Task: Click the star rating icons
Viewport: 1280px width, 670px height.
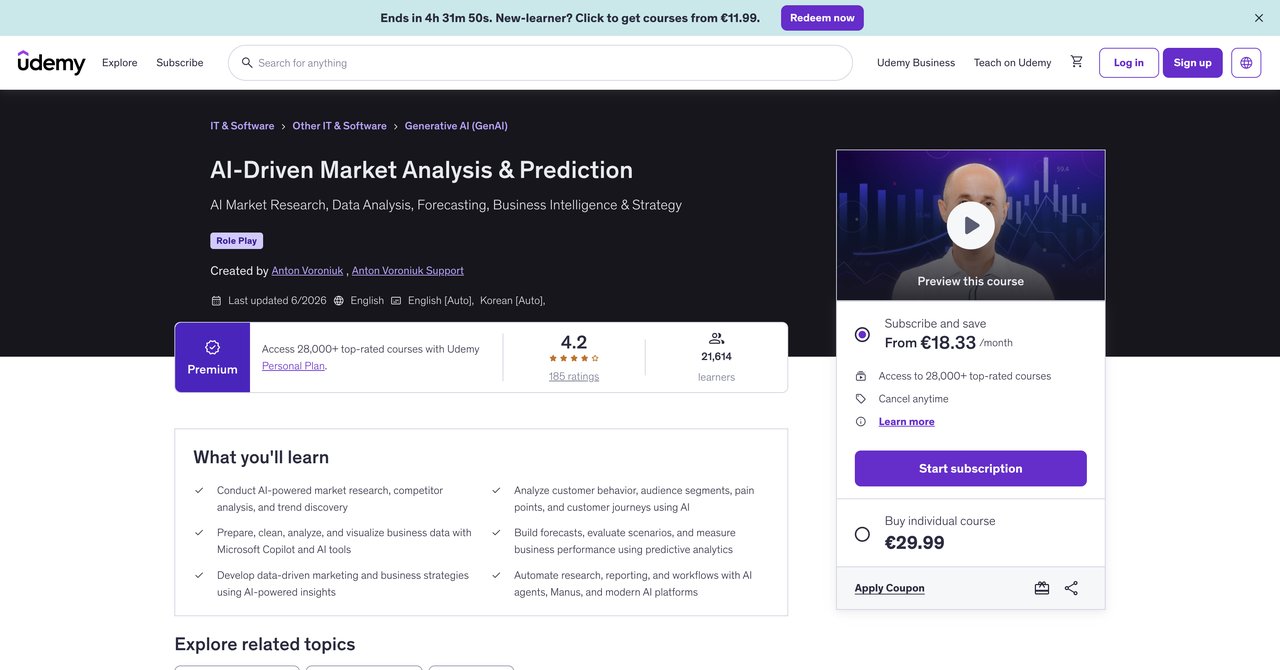Action: tap(574, 358)
